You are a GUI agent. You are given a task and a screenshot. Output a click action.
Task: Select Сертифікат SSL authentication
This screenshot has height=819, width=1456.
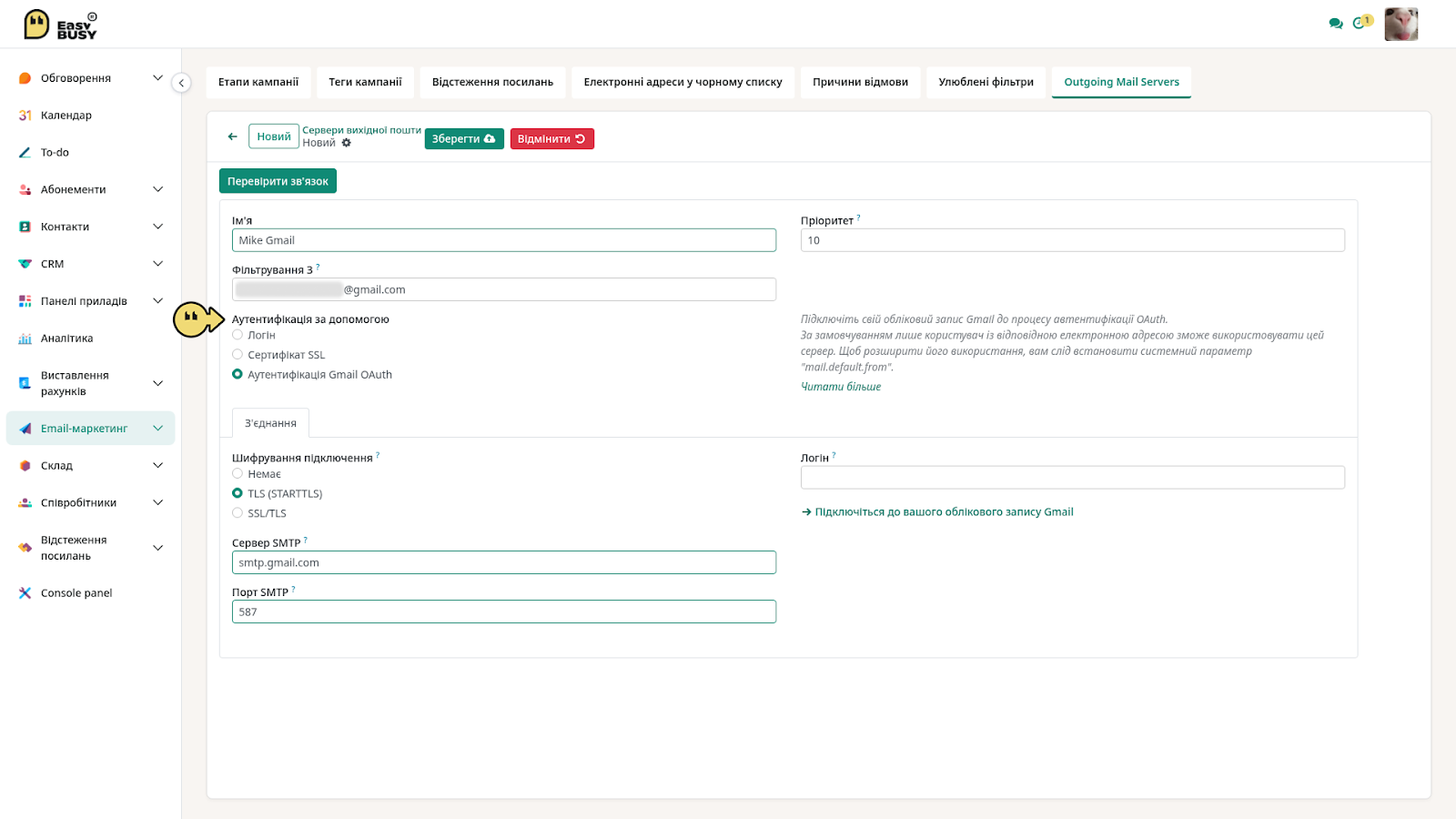pos(238,355)
